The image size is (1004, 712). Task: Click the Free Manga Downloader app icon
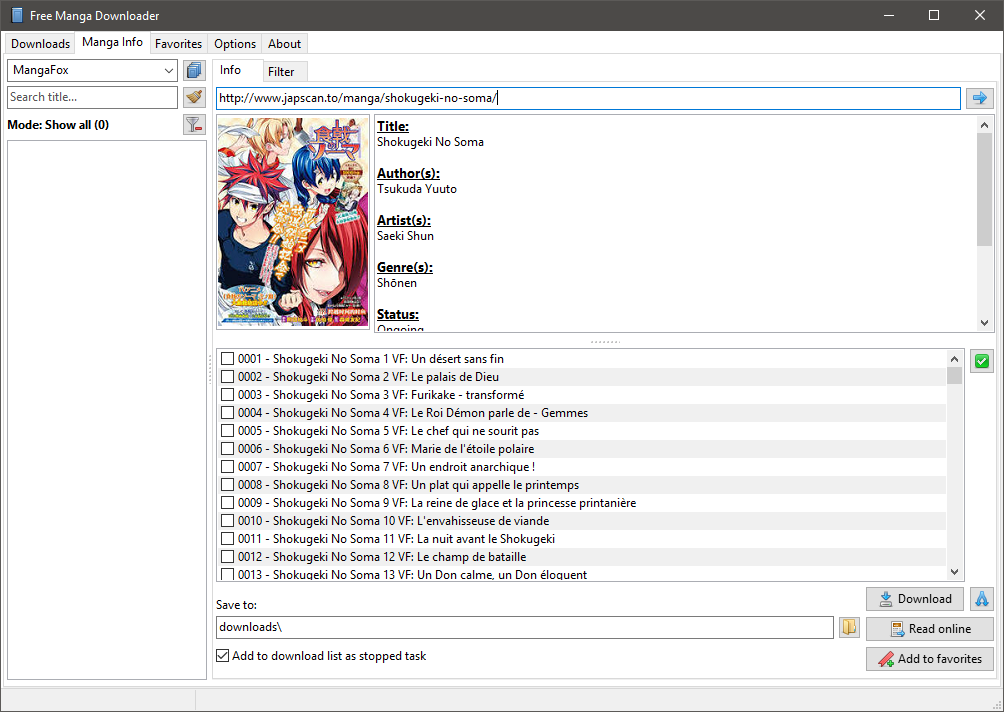point(17,15)
